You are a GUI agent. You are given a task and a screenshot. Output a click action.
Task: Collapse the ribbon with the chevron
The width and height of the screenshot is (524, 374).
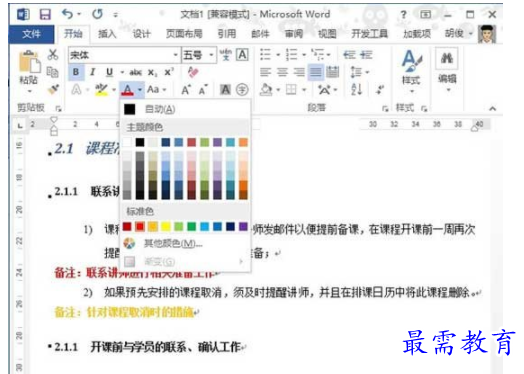[x=493, y=108]
